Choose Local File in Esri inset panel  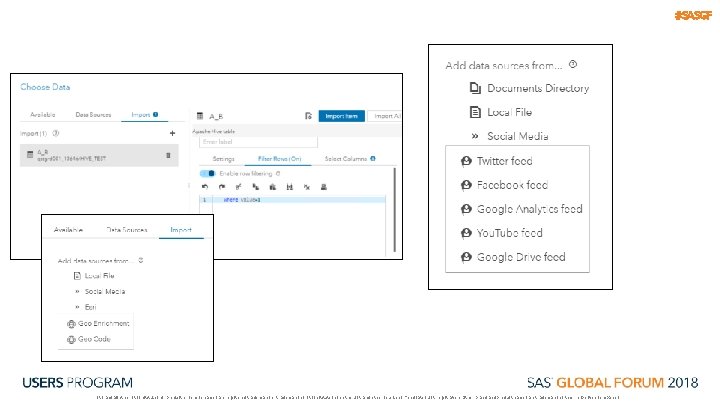(x=99, y=276)
